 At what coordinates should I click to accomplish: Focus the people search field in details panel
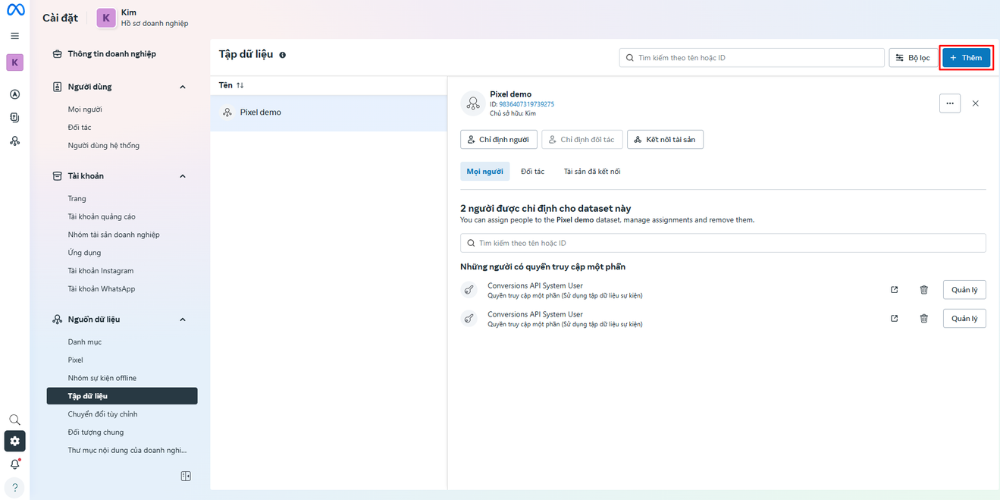coord(723,243)
